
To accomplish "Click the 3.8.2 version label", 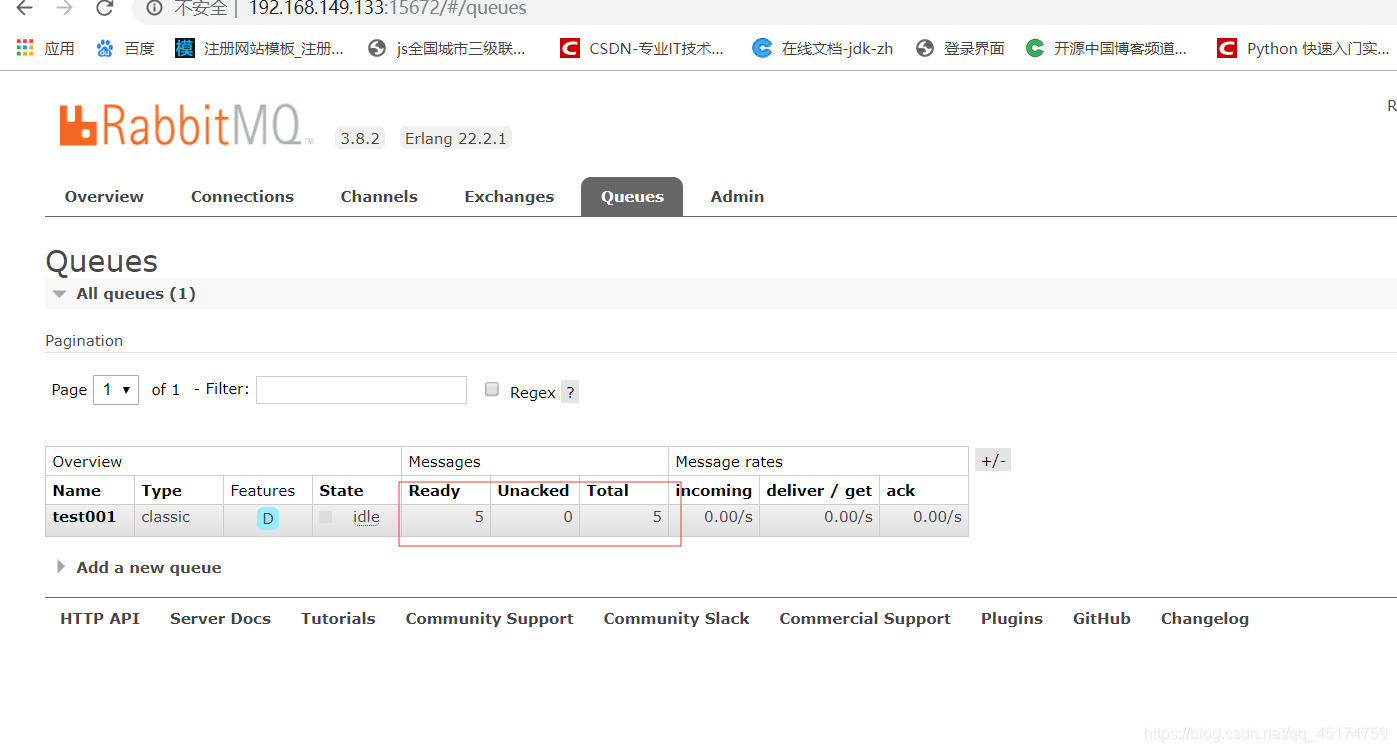I will click(360, 139).
